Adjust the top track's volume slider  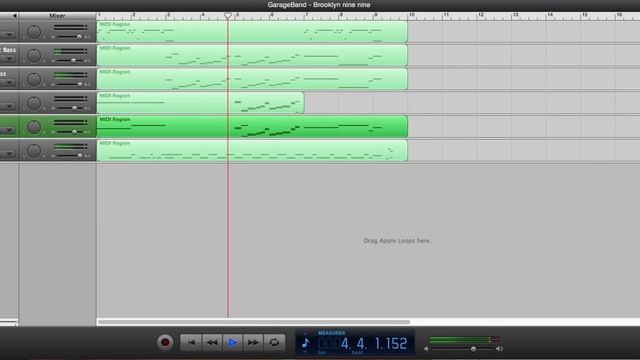pyautogui.click(x=79, y=37)
